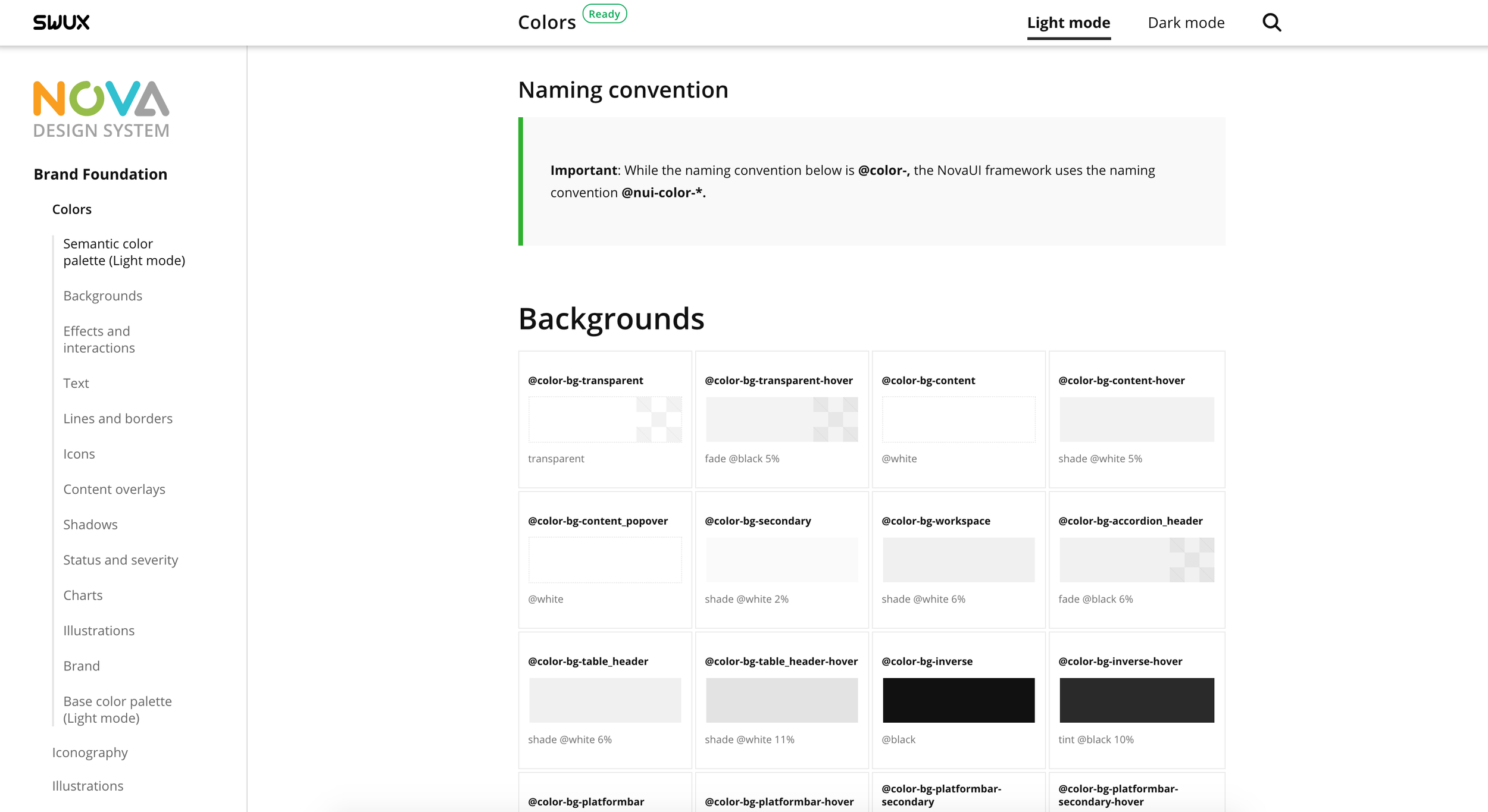Click the @color-bg-inverse black swatch

pos(958,700)
